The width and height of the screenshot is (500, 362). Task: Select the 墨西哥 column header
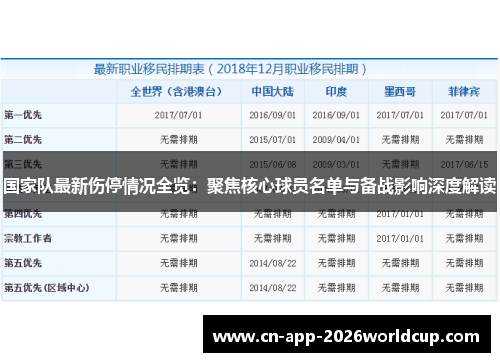(x=400, y=91)
